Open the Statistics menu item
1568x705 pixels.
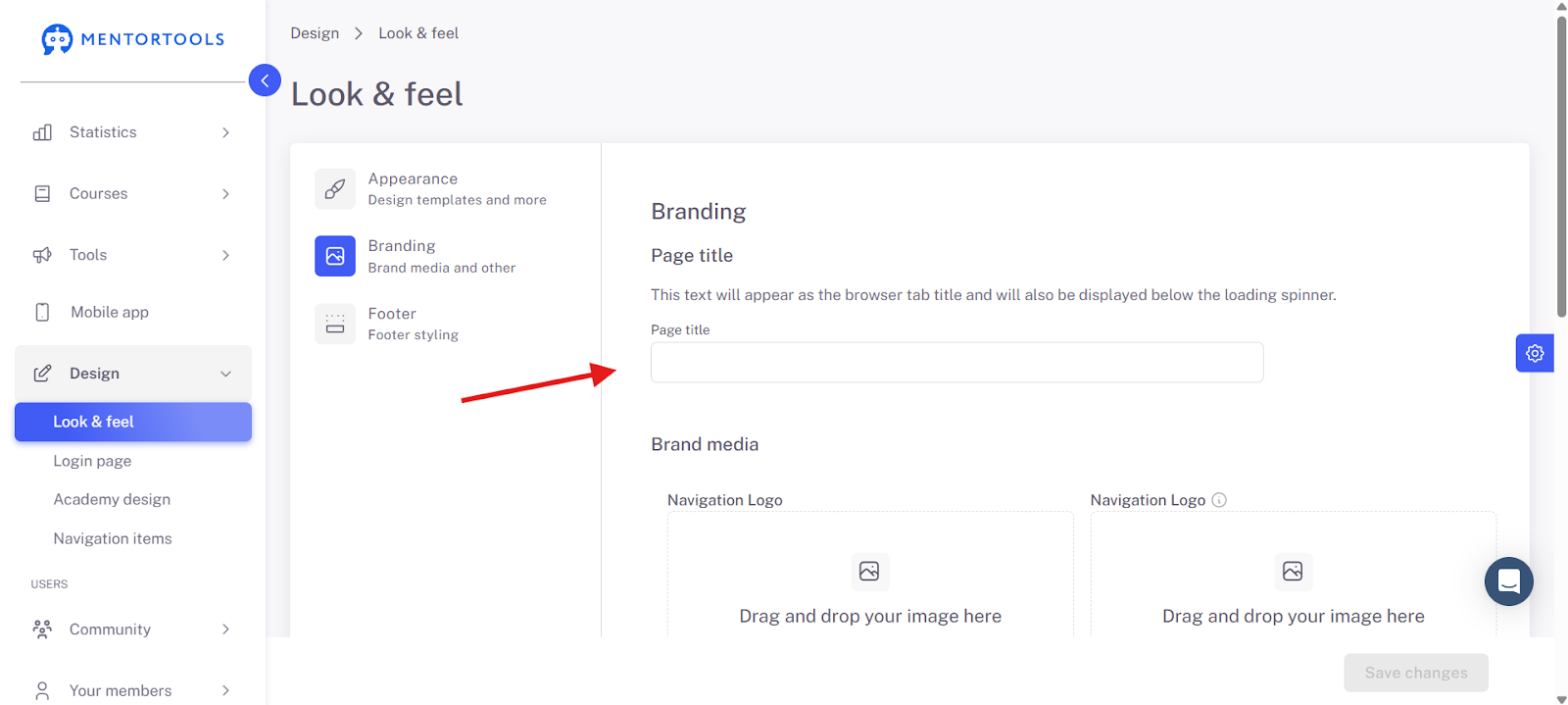tap(133, 132)
